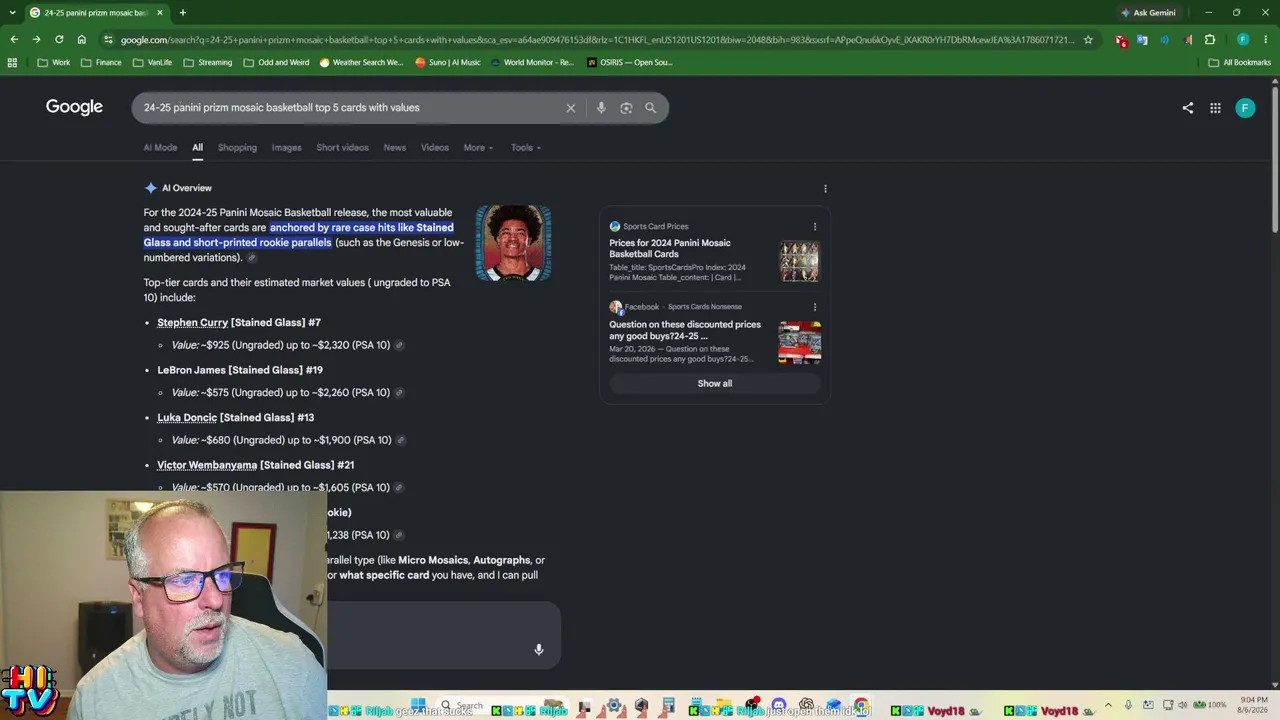Bookmark this page with the star icon
1280x720 pixels.
click(1088, 40)
